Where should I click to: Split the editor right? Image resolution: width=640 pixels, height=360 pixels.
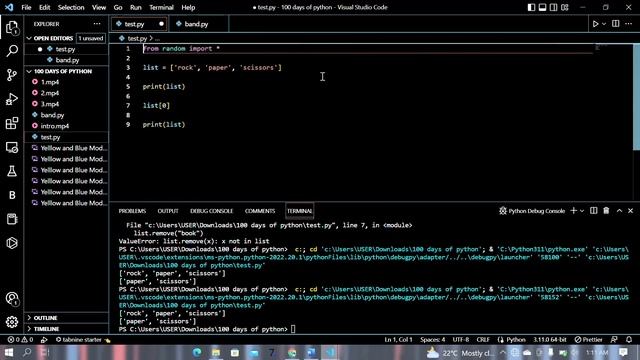coord(616,24)
